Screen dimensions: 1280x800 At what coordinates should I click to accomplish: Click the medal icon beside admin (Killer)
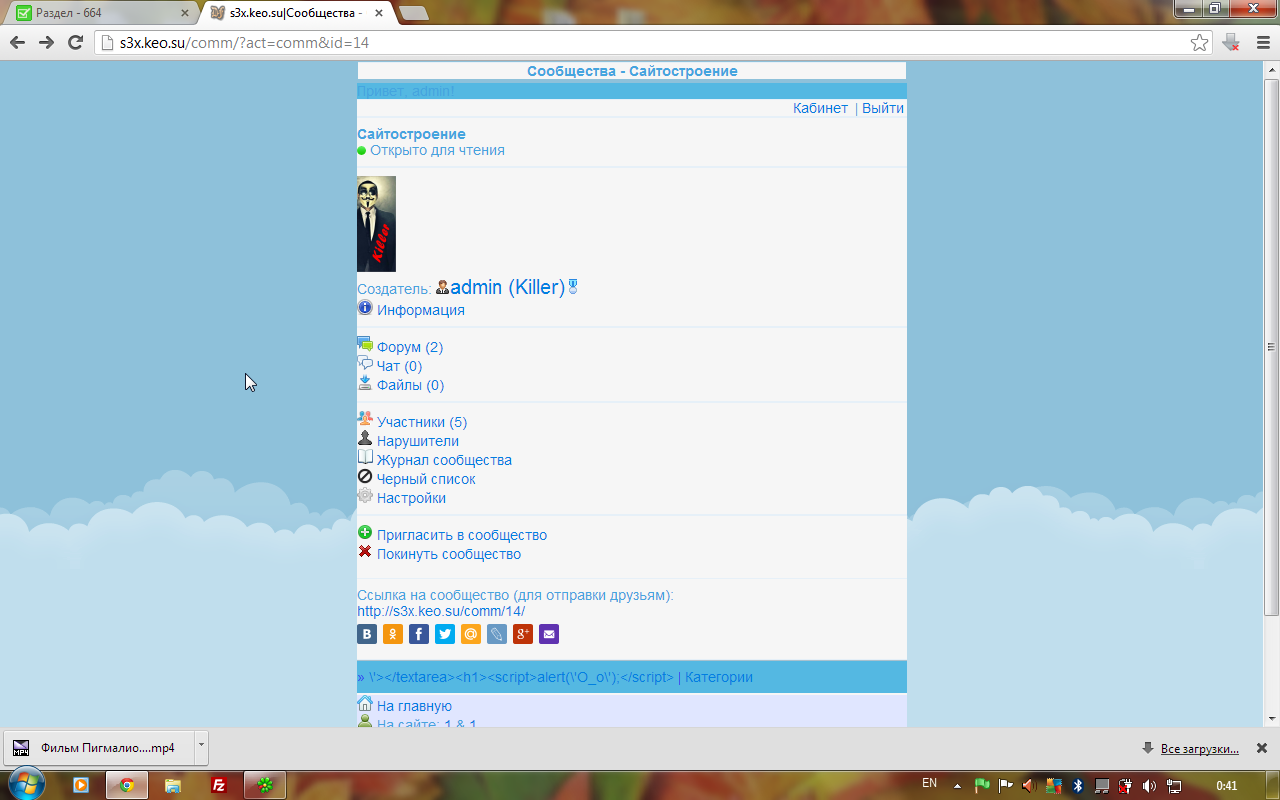coord(573,287)
